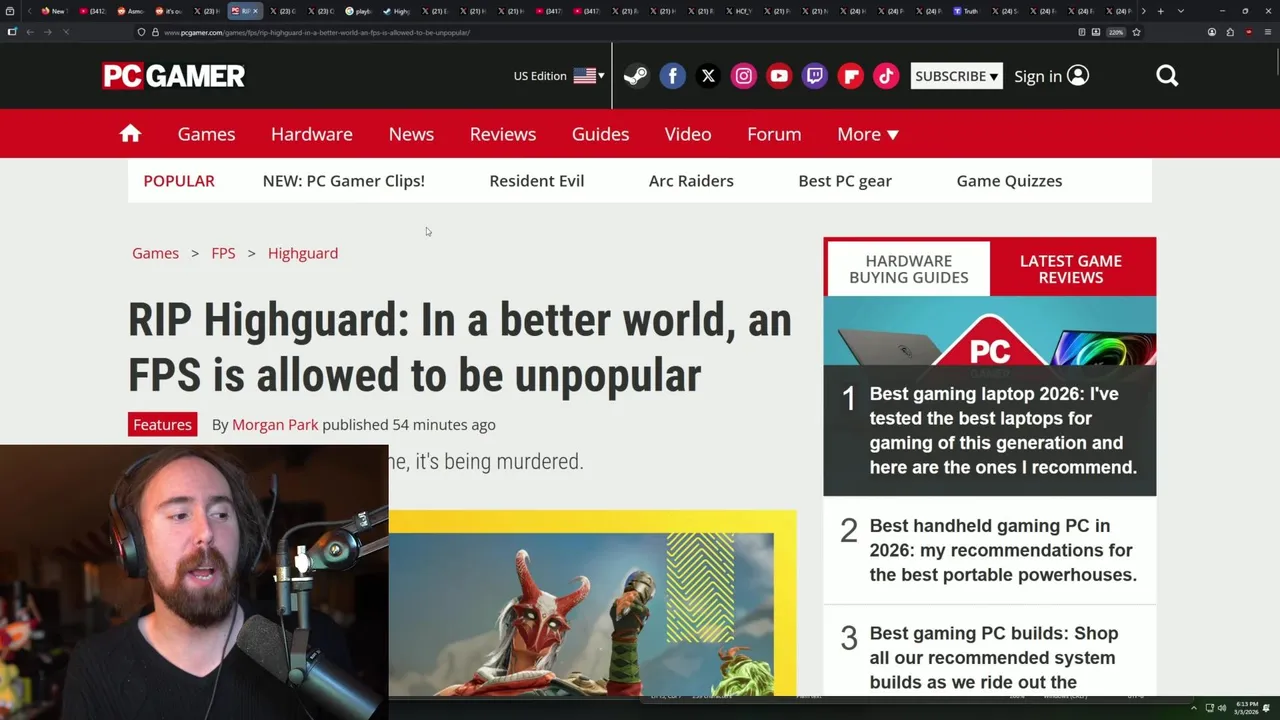Click the browser back arrow
The width and height of the screenshot is (1280, 720).
(x=30, y=32)
